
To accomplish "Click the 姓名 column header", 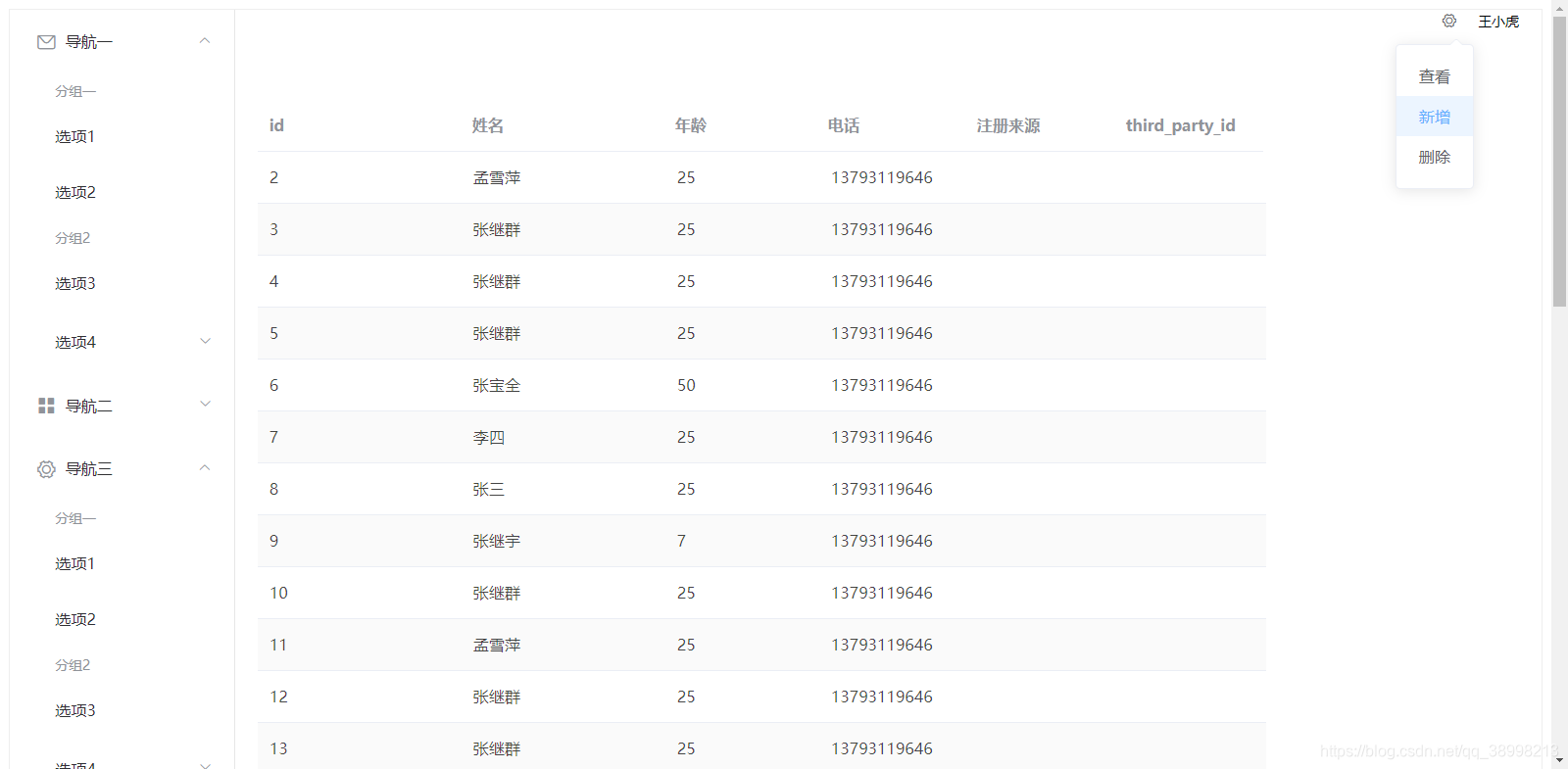I will pyautogui.click(x=488, y=125).
